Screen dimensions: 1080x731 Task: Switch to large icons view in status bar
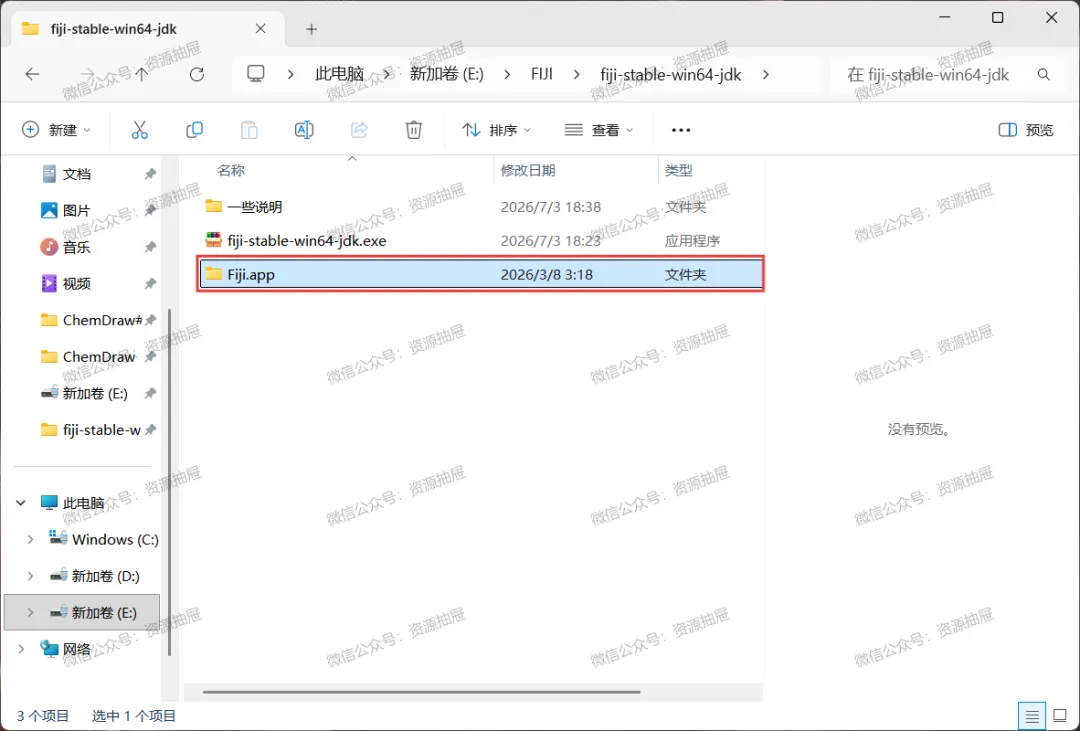click(1061, 717)
